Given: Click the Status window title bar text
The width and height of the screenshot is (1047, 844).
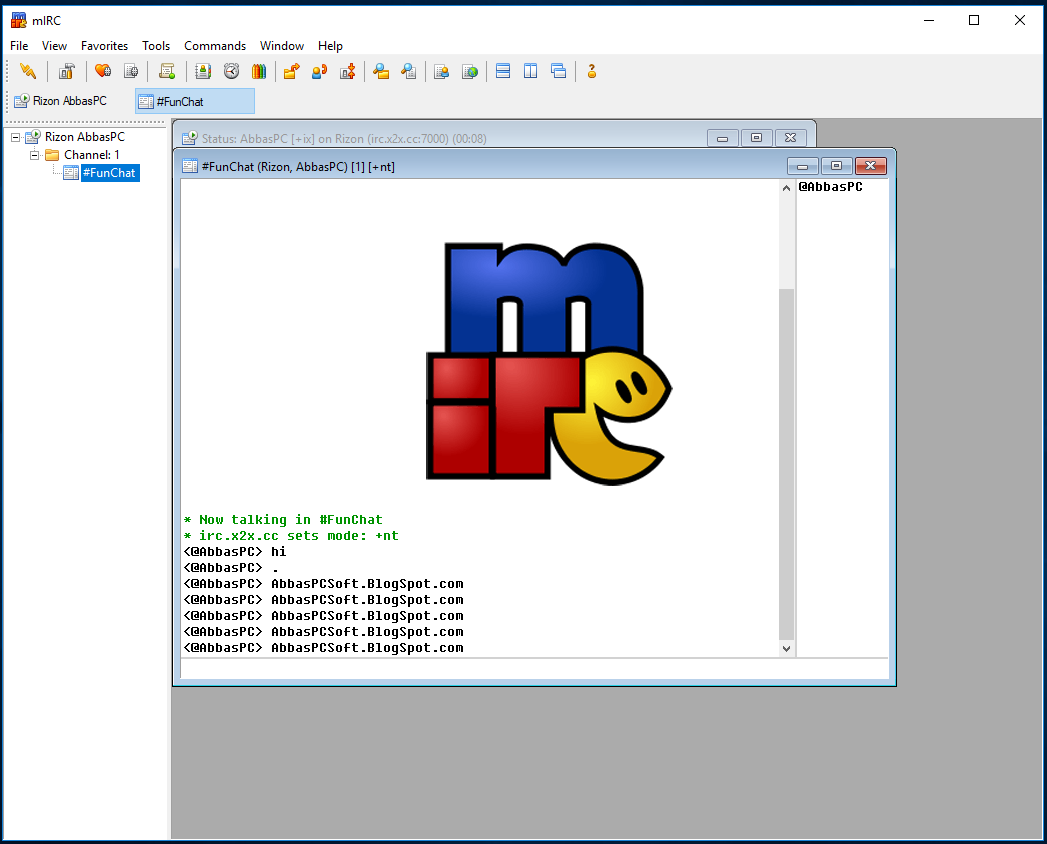Looking at the screenshot, I should (x=344, y=139).
